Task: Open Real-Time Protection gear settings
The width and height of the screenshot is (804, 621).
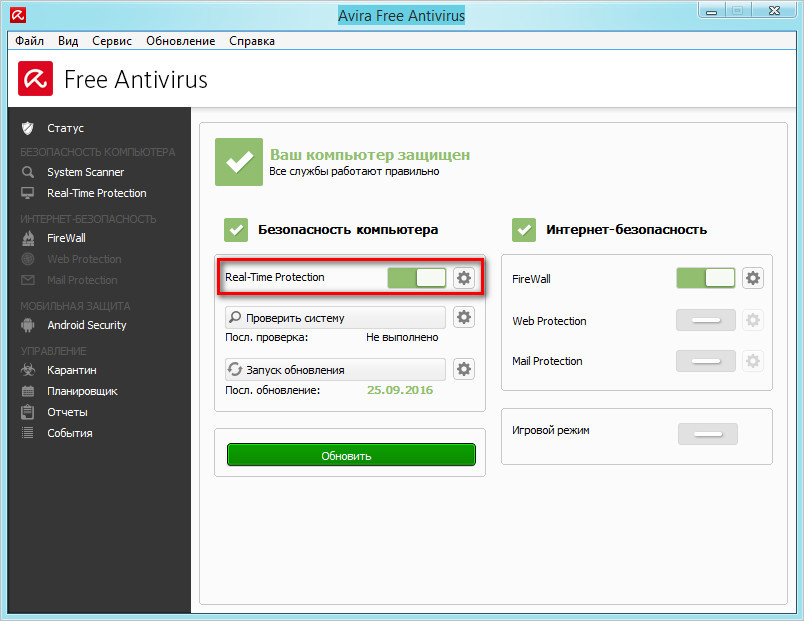Action: click(x=463, y=278)
